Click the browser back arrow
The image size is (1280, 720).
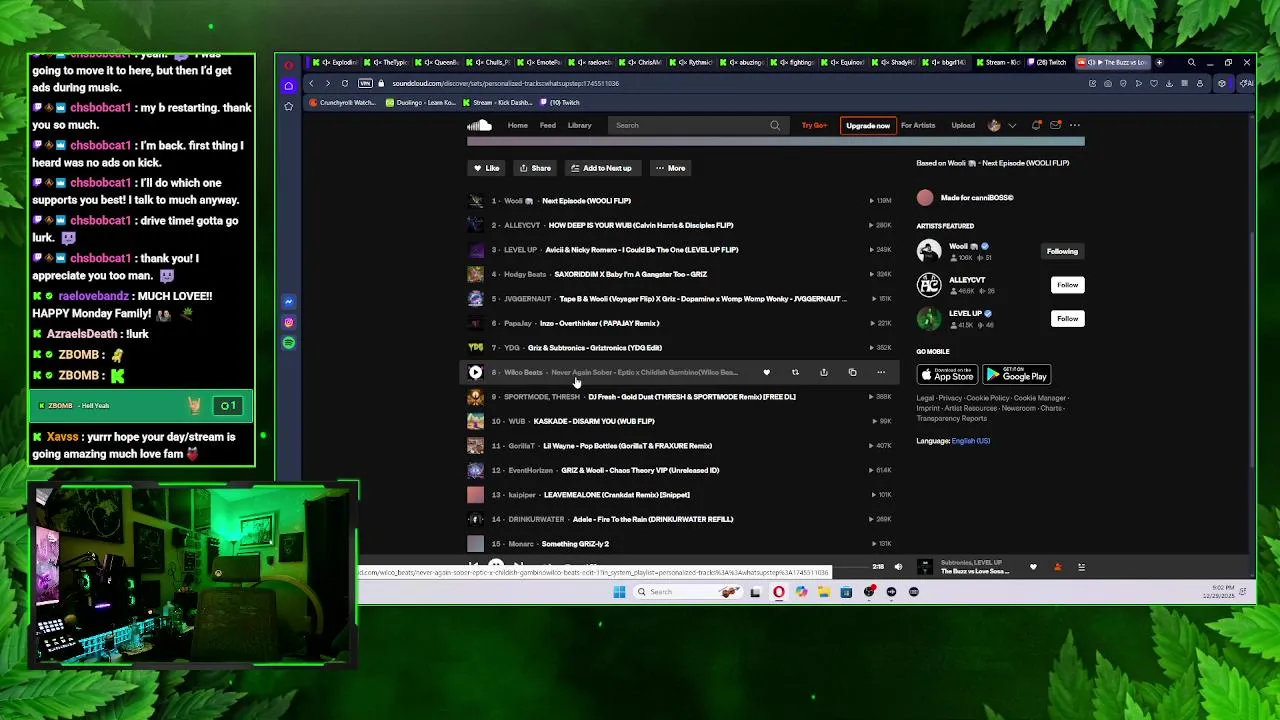[311, 83]
